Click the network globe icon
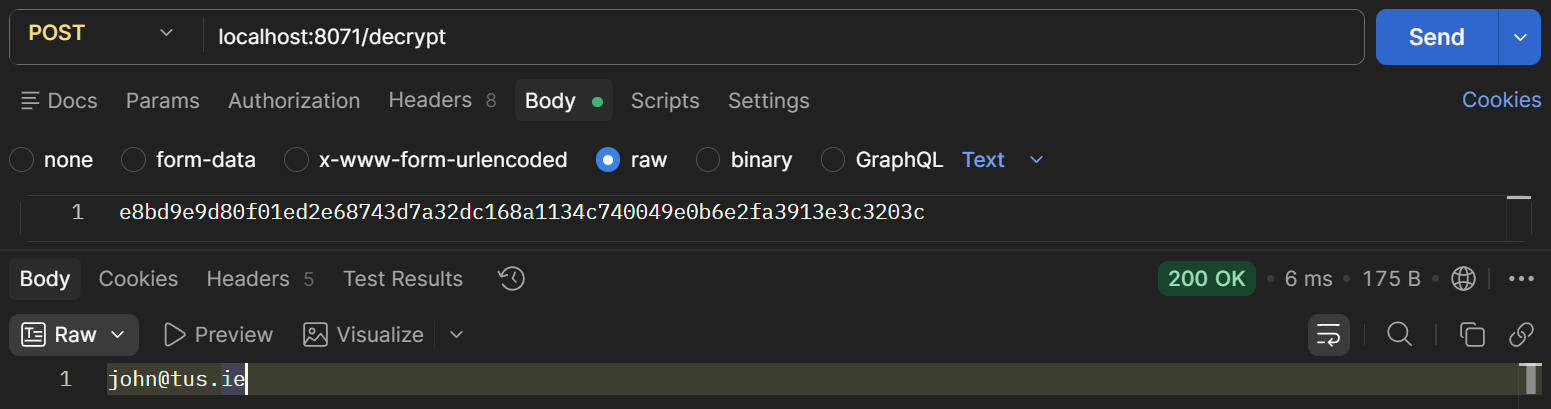 click(1464, 279)
